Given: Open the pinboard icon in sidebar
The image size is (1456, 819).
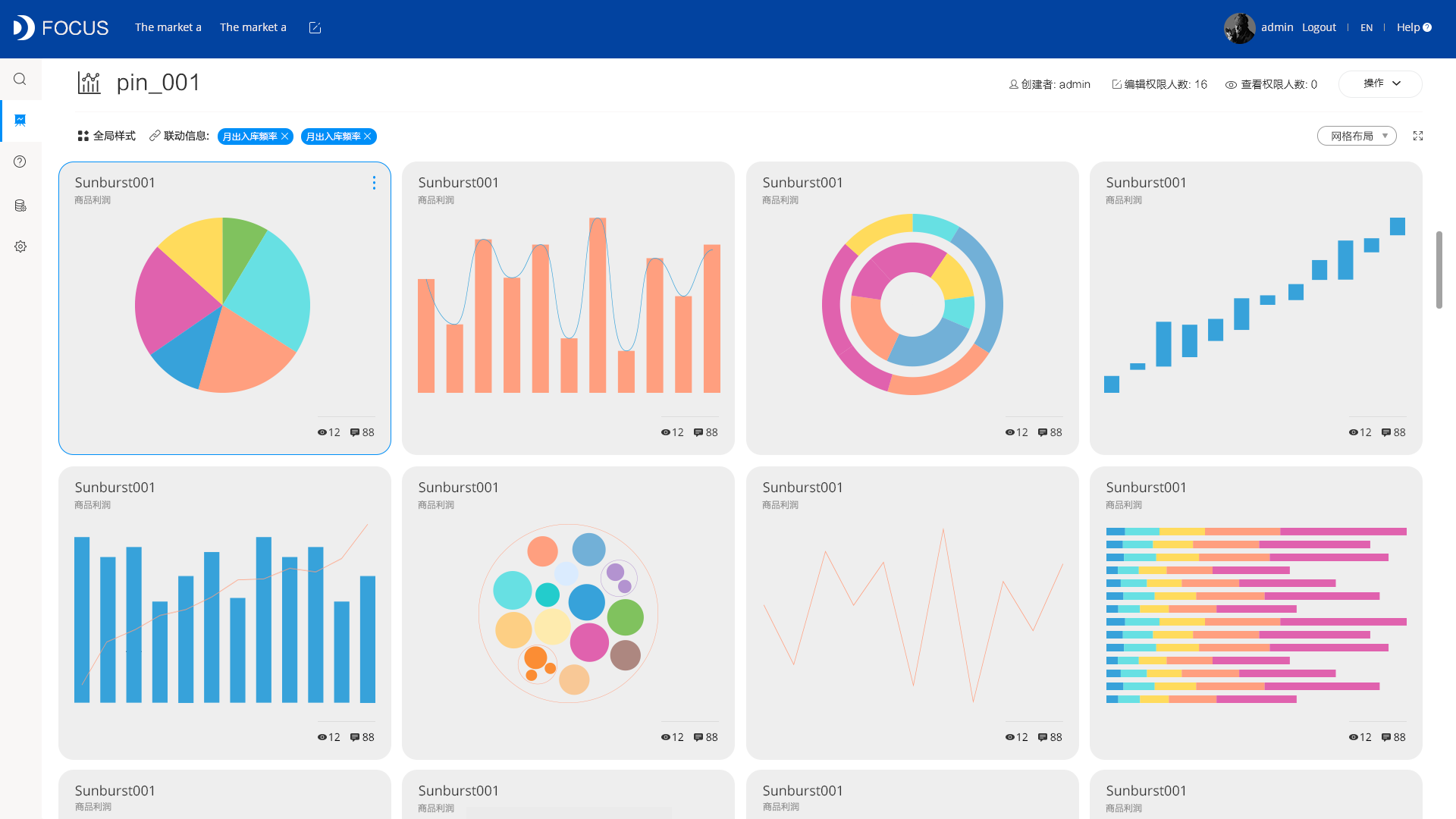Looking at the screenshot, I should (20, 121).
